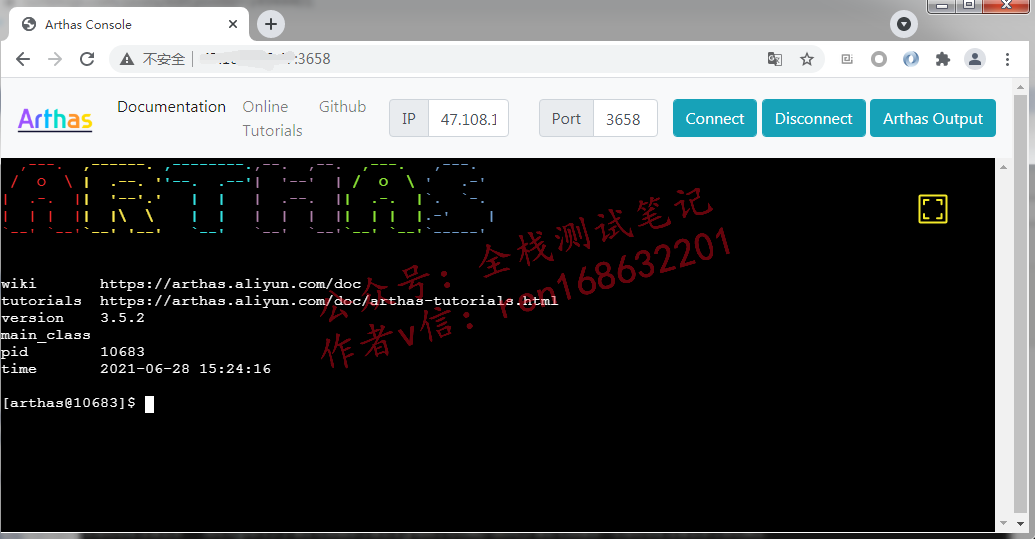This screenshot has width=1035, height=539.
Task: Click the small square extension icon beside the bookmark star
Action: point(847,59)
